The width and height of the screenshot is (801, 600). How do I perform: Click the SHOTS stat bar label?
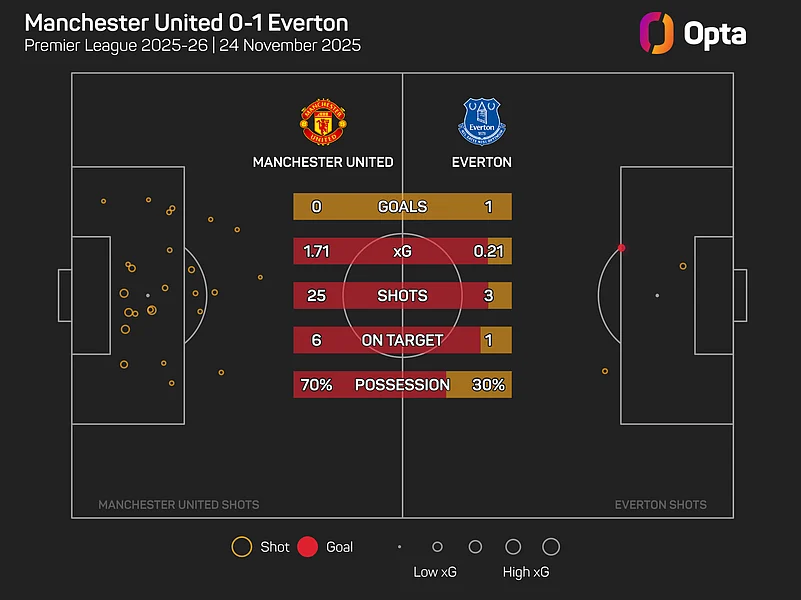[402, 296]
